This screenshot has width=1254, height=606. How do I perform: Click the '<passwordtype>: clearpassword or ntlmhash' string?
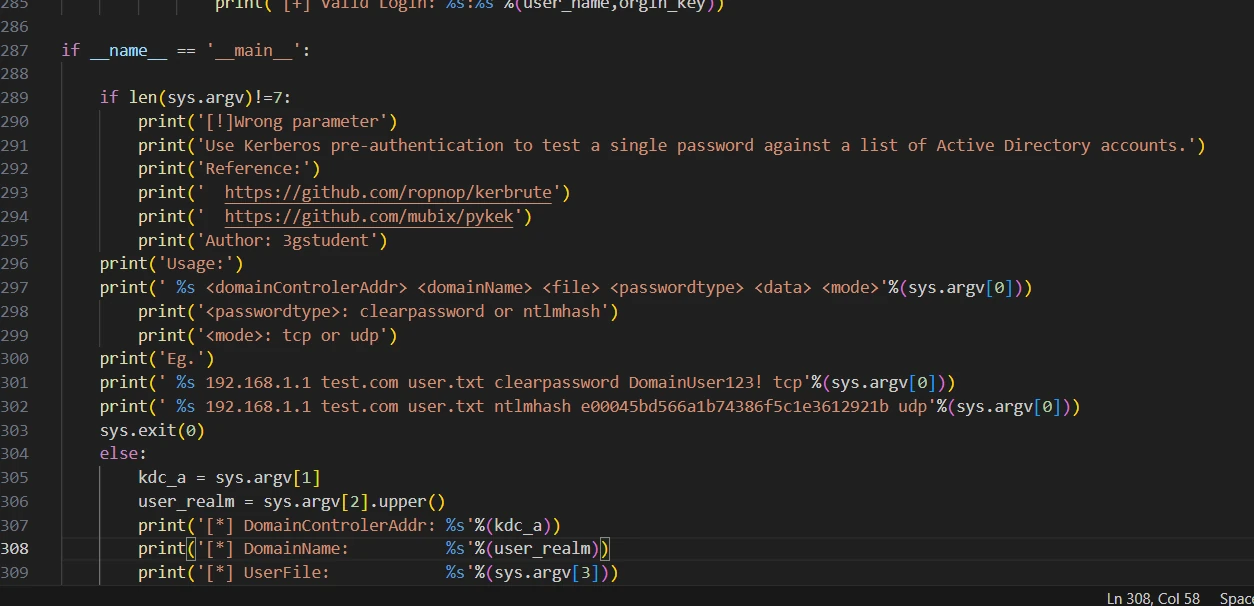coord(402,311)
